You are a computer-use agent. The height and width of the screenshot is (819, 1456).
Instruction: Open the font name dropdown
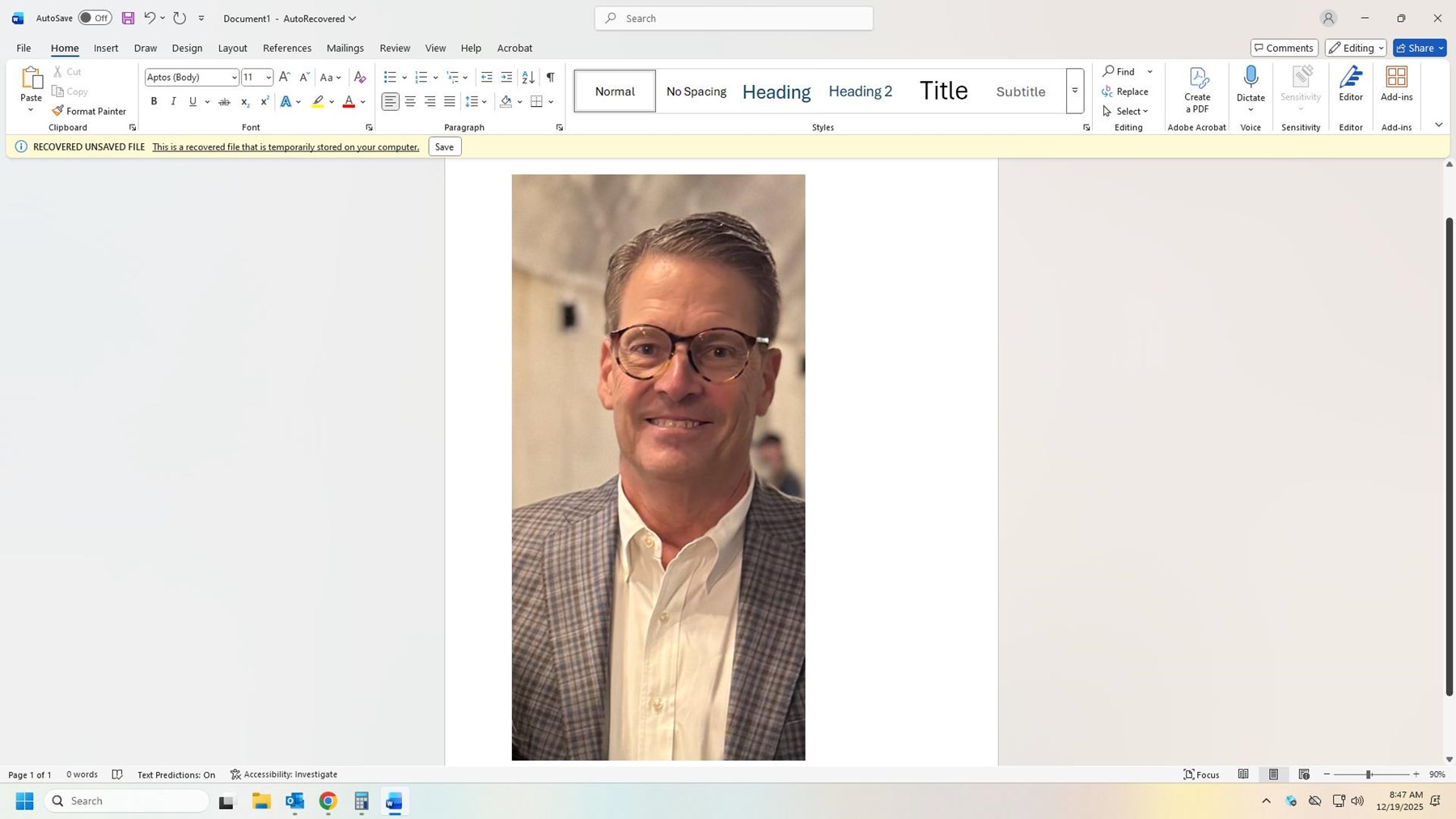tap(234, 78)
